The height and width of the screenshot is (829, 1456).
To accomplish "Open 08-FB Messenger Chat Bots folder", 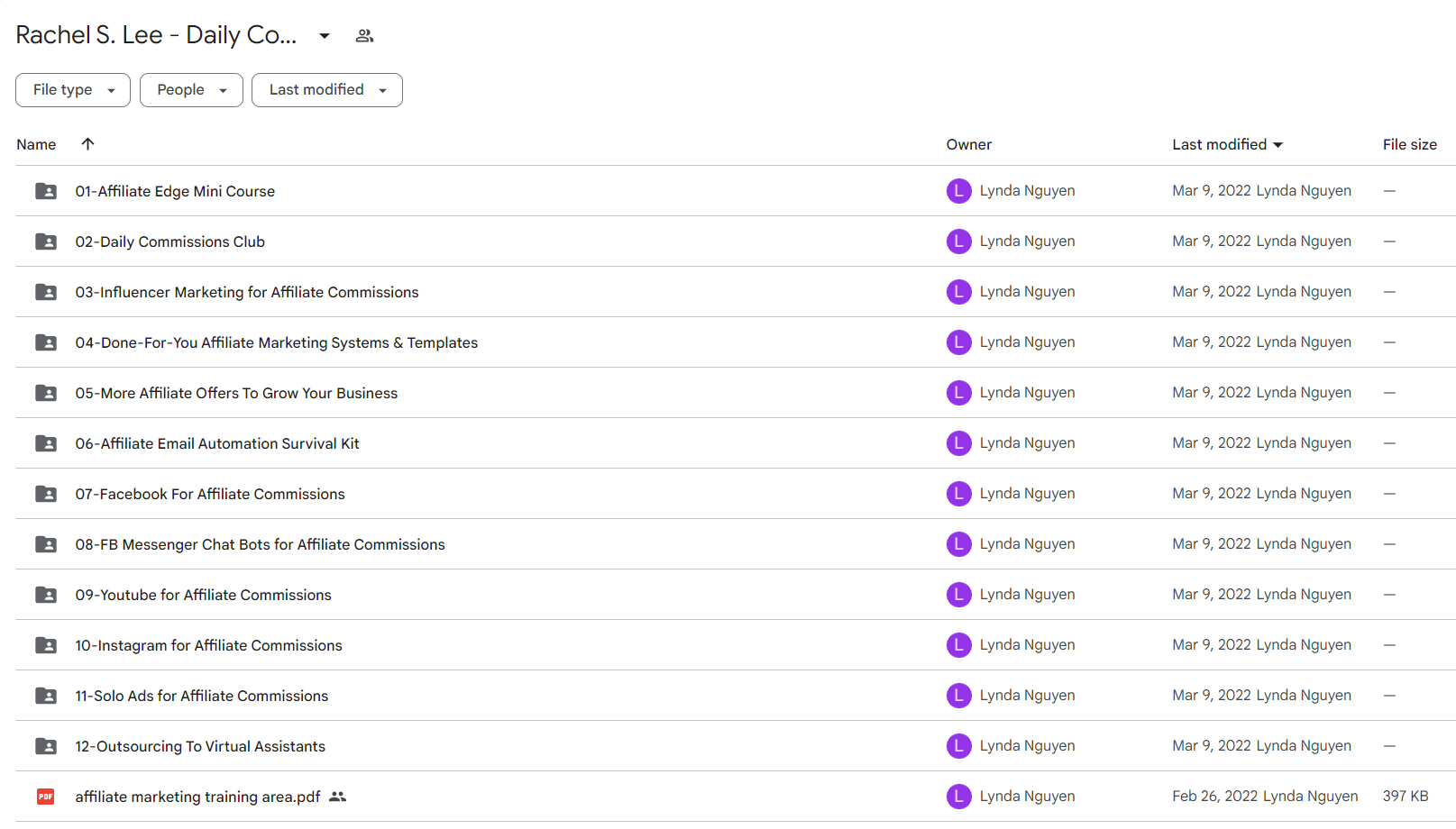I will 261,544.
